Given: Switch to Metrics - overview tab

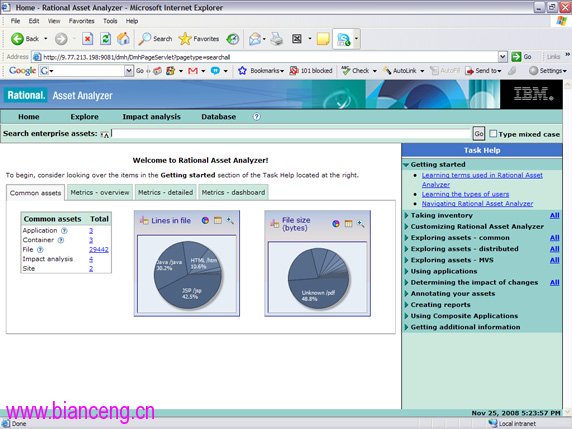Looking at the screenshot, I should coord(100,193).
